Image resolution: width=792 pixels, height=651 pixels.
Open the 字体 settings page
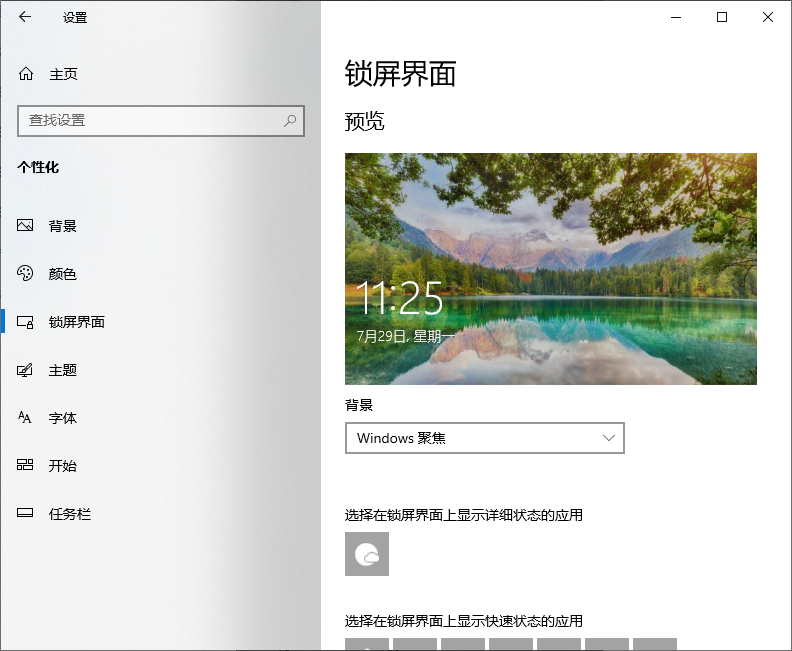[161, 418]
